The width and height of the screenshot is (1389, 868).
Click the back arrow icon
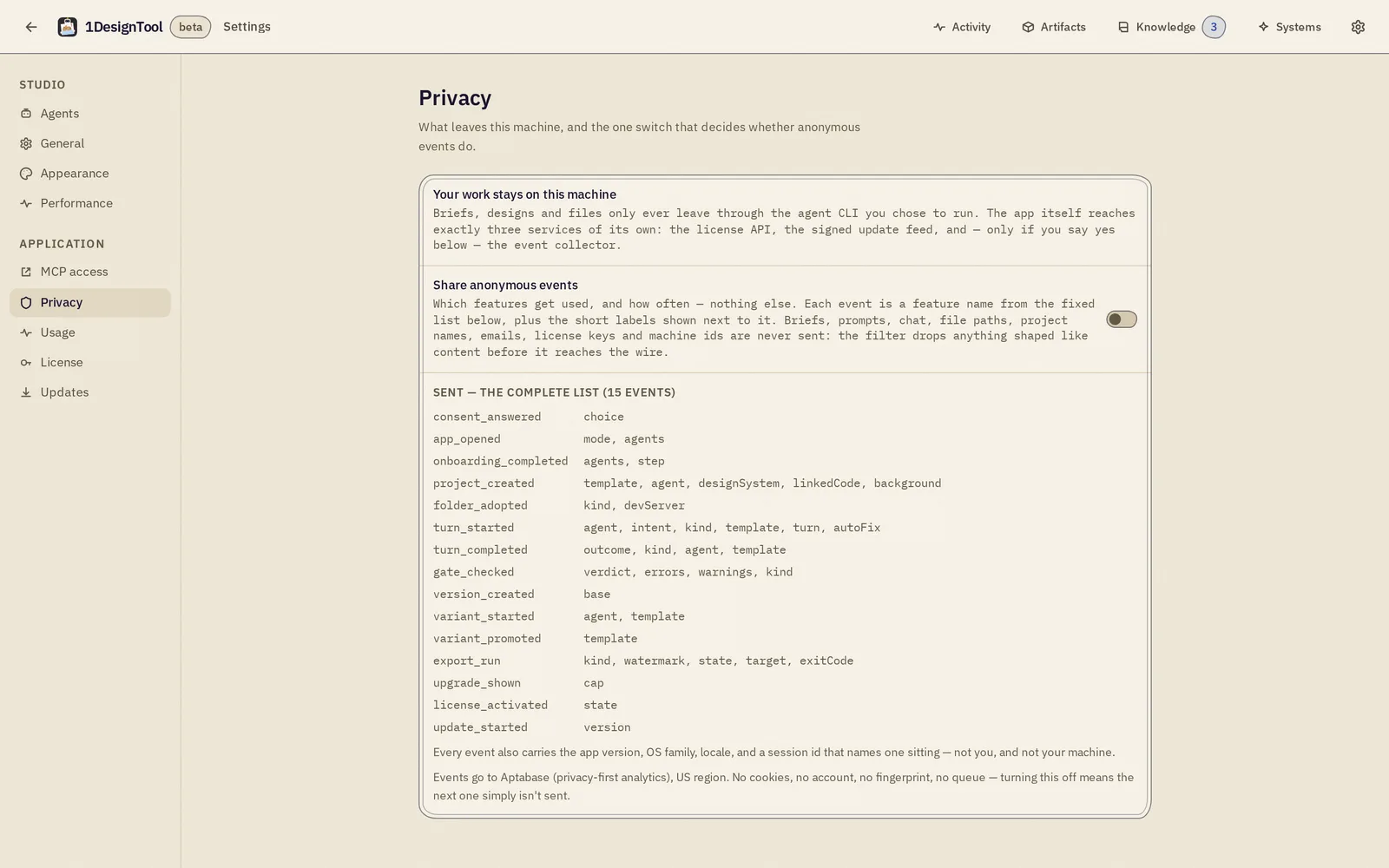coord(31,27)
